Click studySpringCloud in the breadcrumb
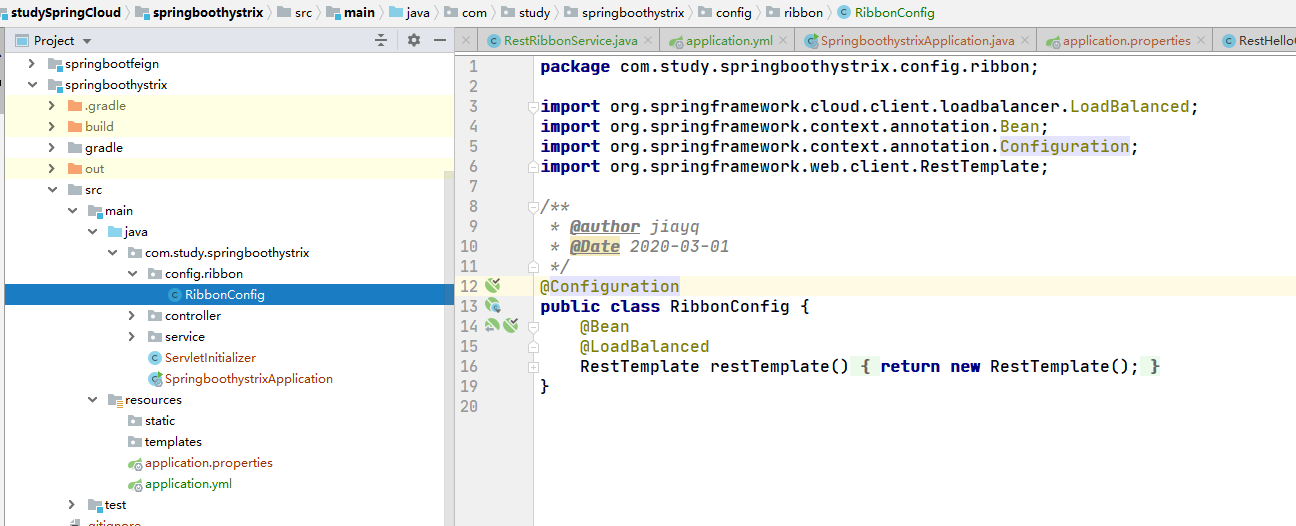Viewport: 1296px width, 526px height. pos(65,13)
